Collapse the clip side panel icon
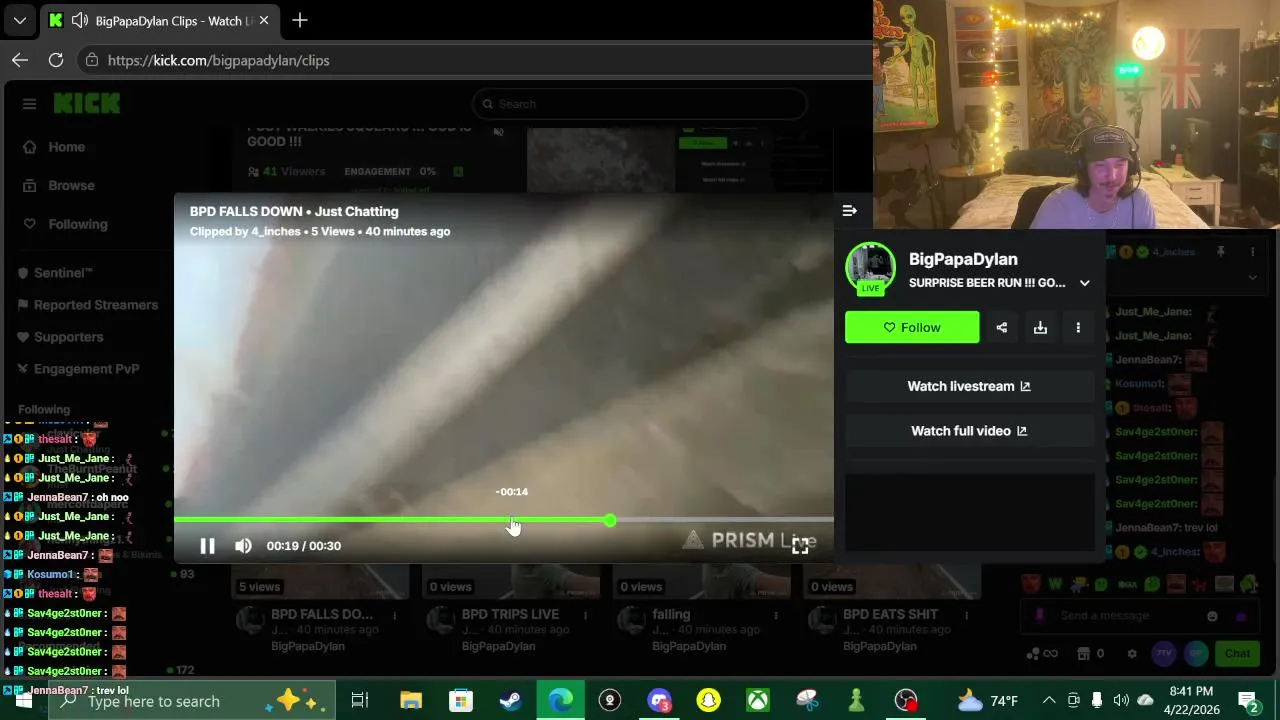The height and width of the screenshot is (720, 1280). point(849,210)
